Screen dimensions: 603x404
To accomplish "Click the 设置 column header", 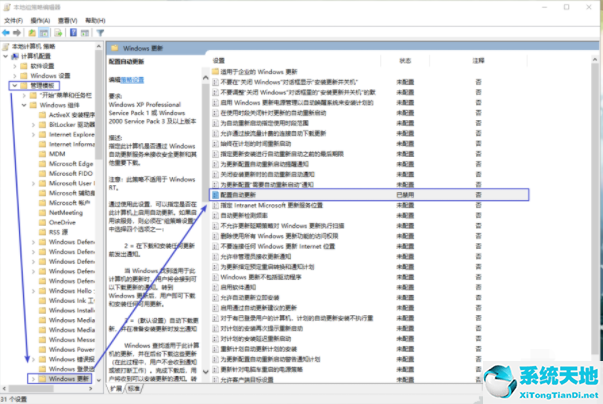I will [220, 61].
